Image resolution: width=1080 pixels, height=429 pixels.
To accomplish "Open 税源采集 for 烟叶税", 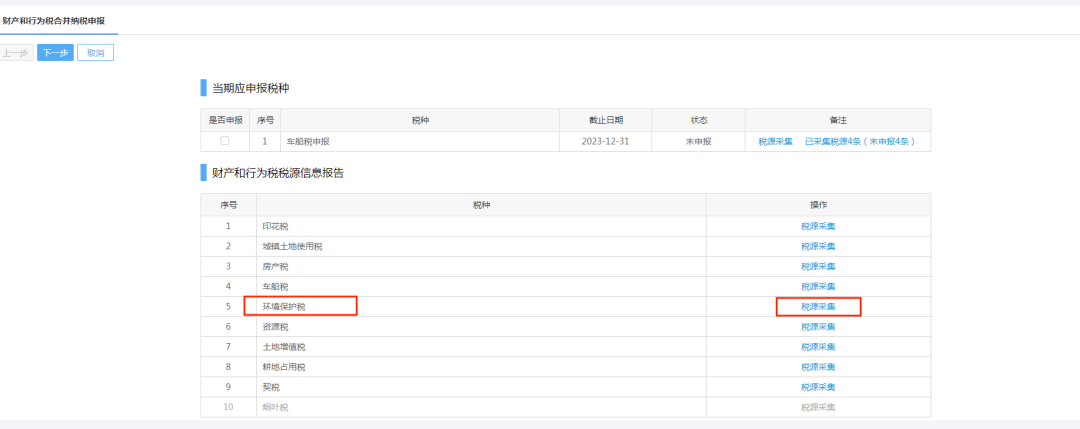I will point(818,408).
